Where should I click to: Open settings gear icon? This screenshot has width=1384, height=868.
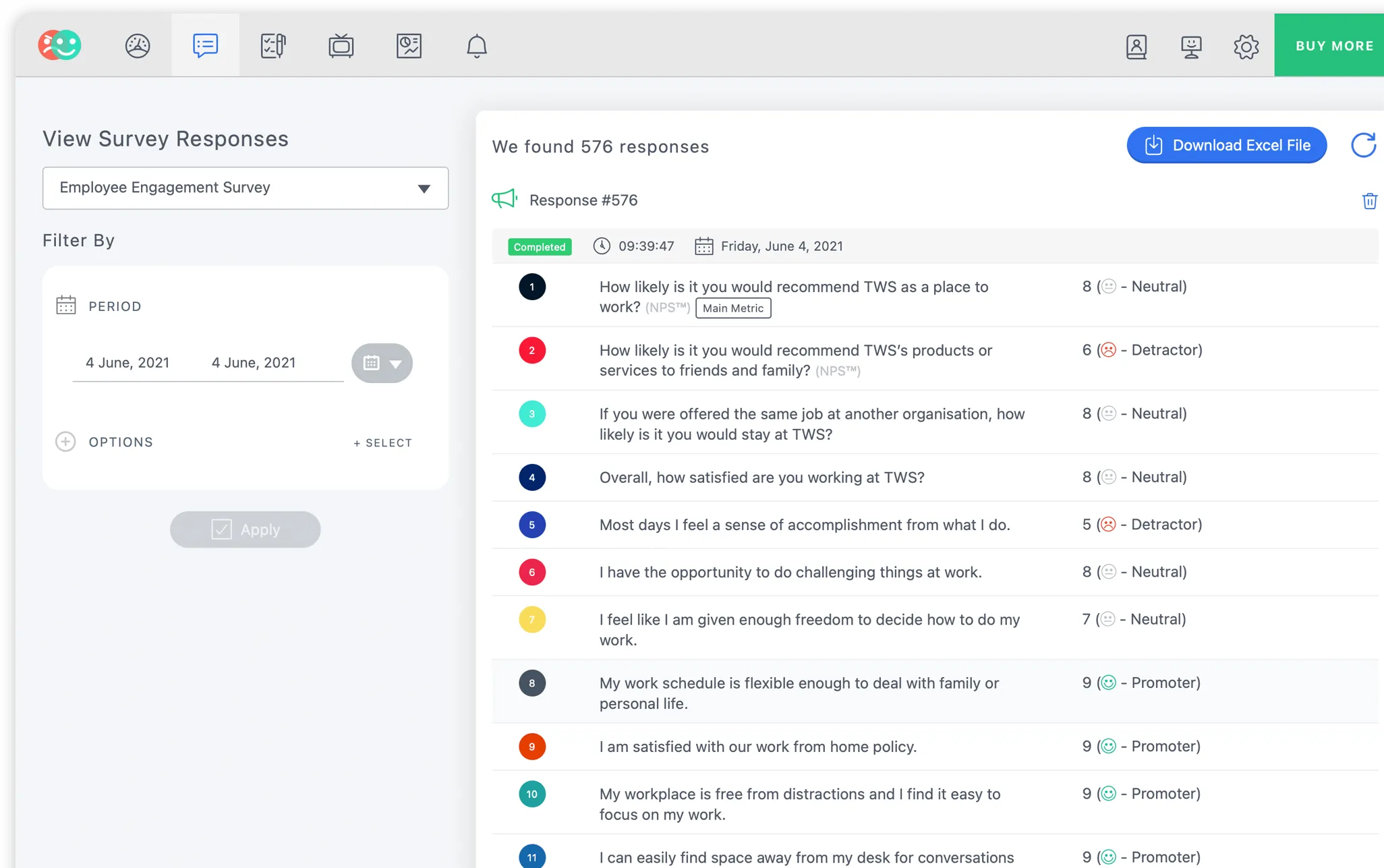(1246, 46)
